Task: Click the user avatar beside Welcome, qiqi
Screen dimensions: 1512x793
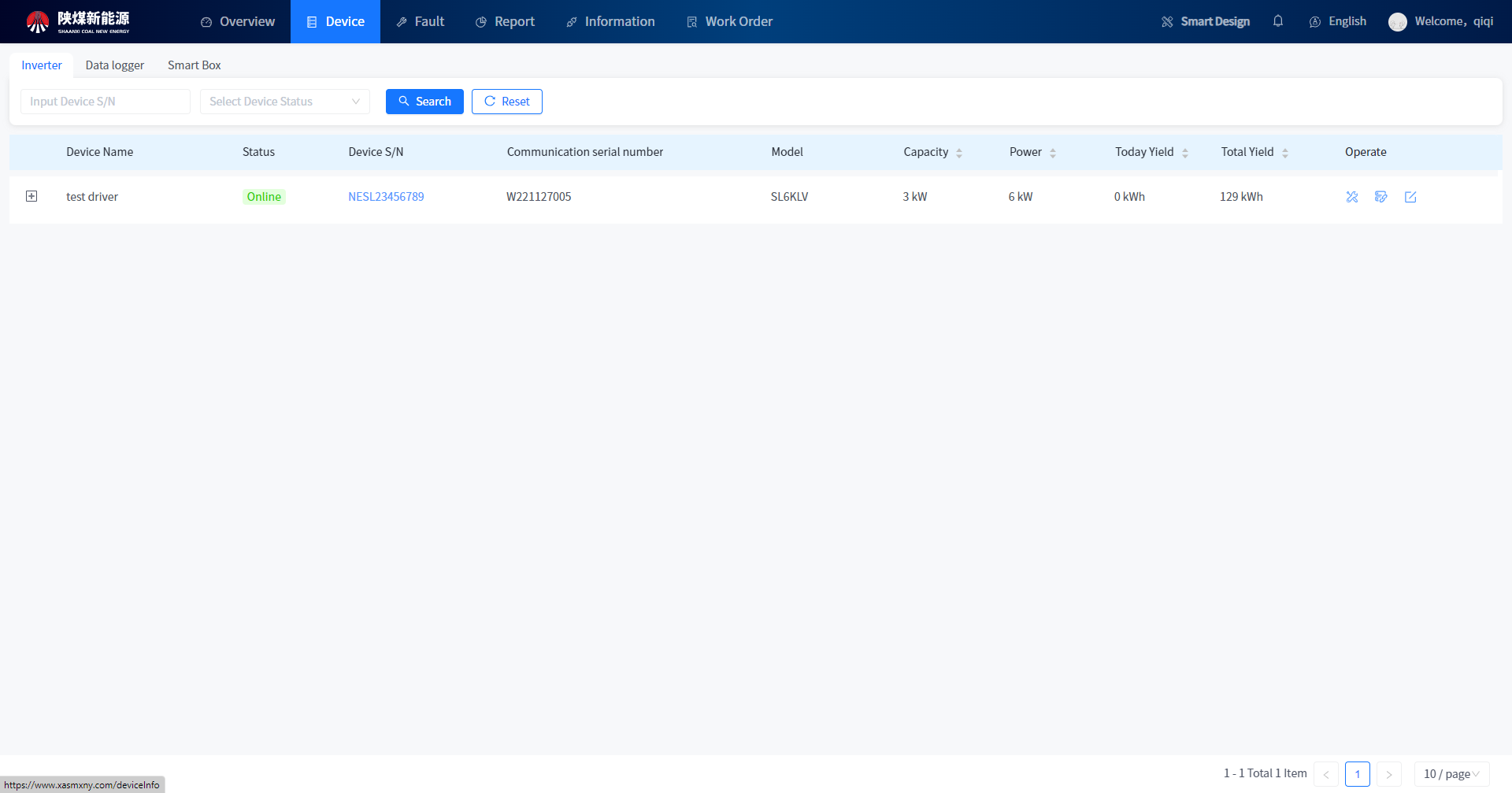Action: point(1398,22)
